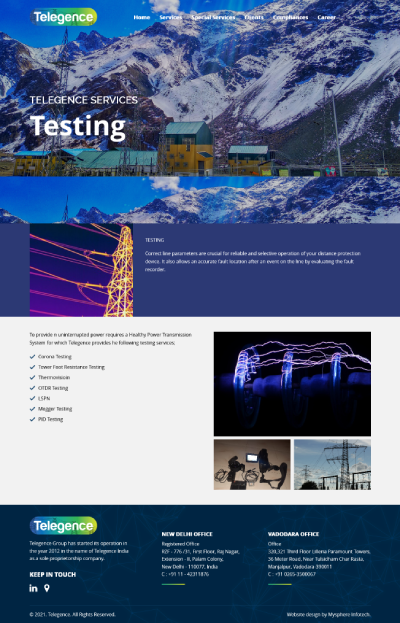
Task: Click the NEW DELHI OFFICE heading
Action: 187,534
